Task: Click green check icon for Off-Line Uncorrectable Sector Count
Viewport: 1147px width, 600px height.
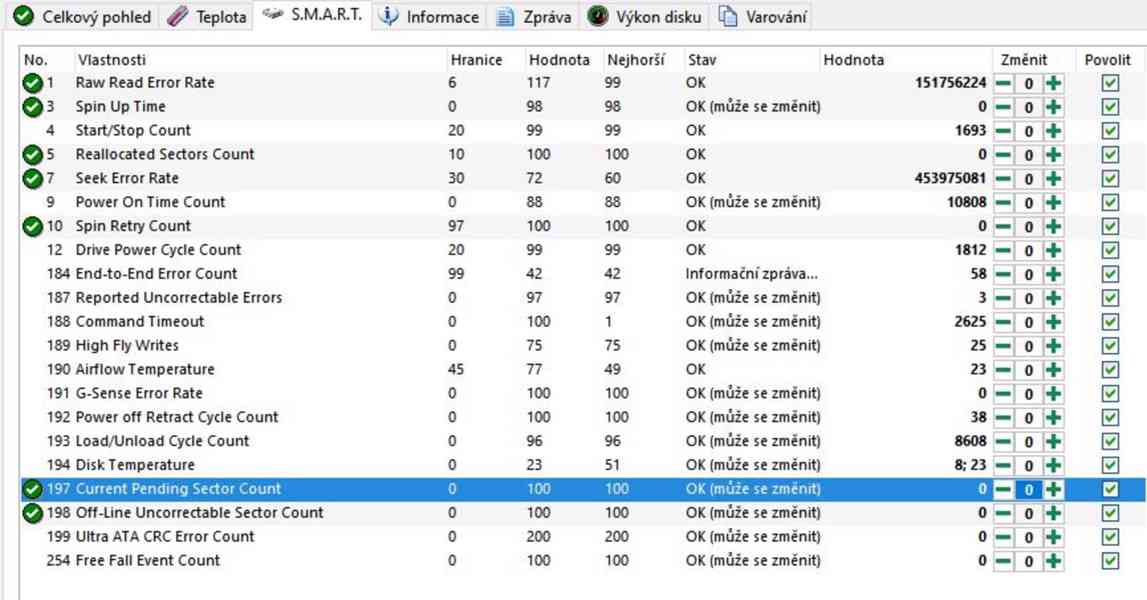Action: pos(32,514)
